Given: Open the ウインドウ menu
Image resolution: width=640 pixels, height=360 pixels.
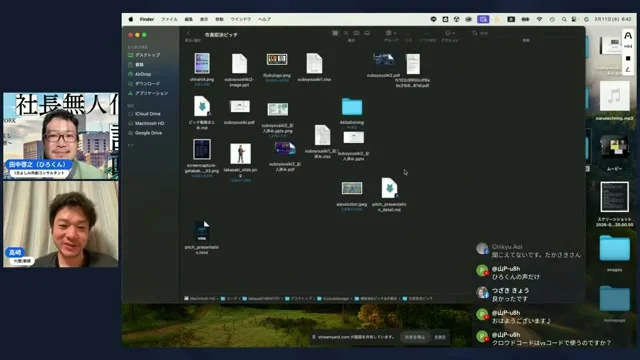Looking at the screenshot, I should point(240,19).
